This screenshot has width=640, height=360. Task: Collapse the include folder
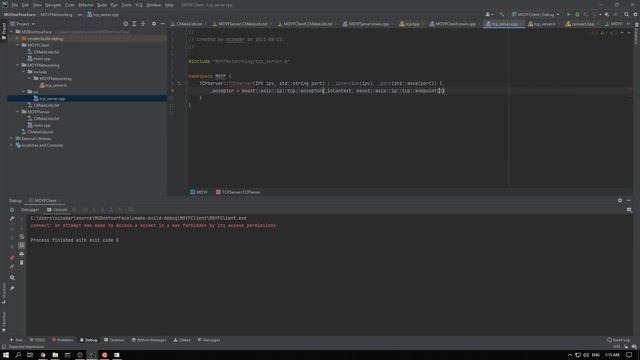[23, 72]
